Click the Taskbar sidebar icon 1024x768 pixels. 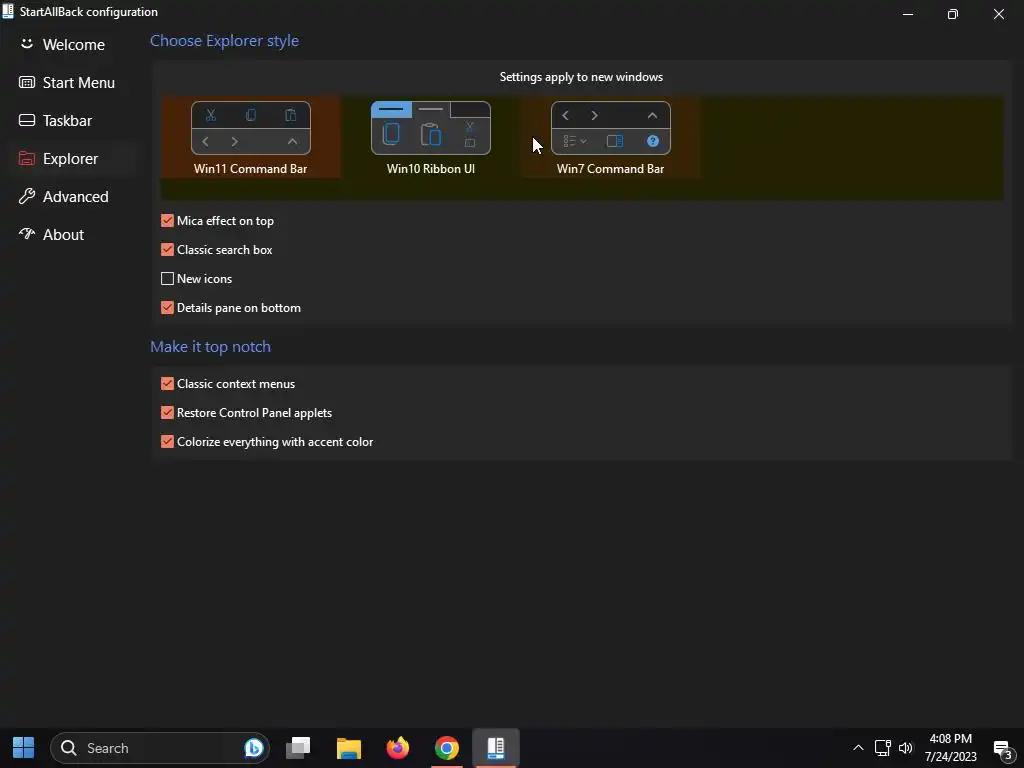pos(27,120)
